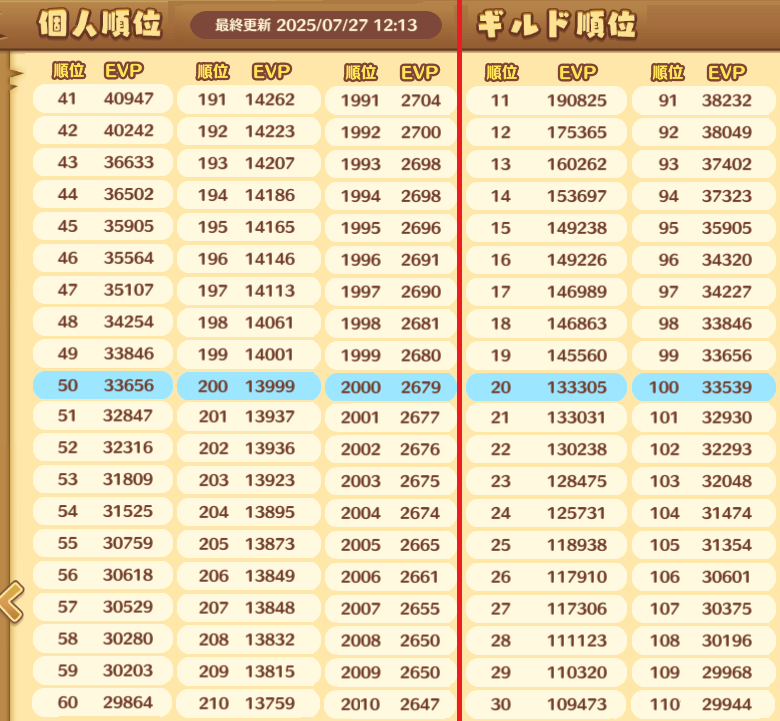
Task: Click rank 45 row with EVP 35905
Action: click(x=103, y=226)
